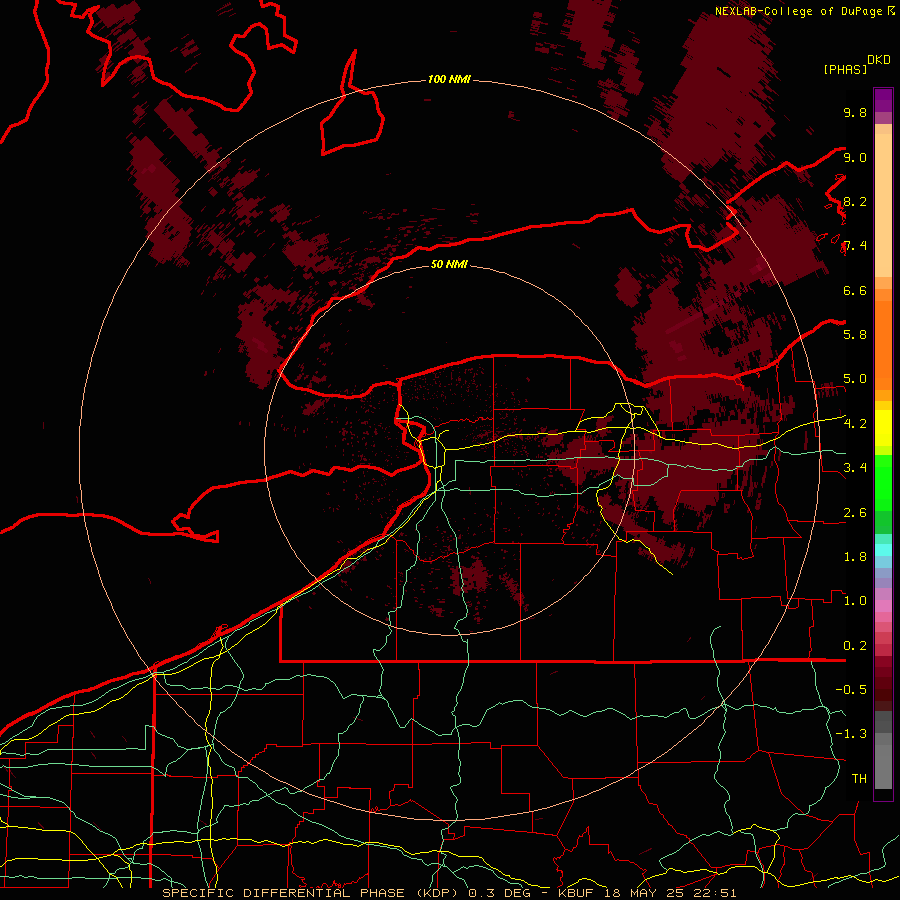Click the 5.8 value on color scale
This screenshot has width=900, height=900.
tap(855, 335)
